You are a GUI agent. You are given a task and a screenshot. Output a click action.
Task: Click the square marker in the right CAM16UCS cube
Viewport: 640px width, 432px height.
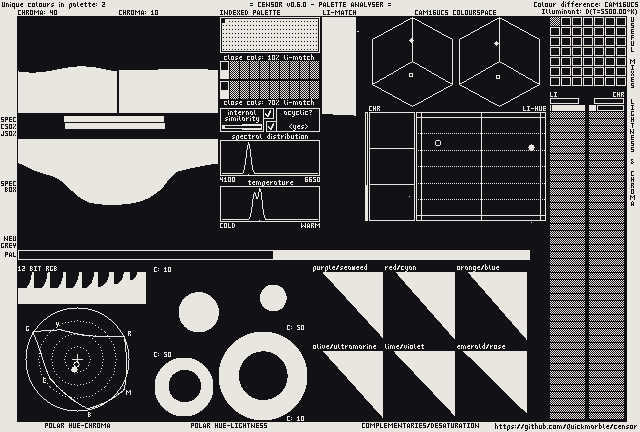point(498,77)
